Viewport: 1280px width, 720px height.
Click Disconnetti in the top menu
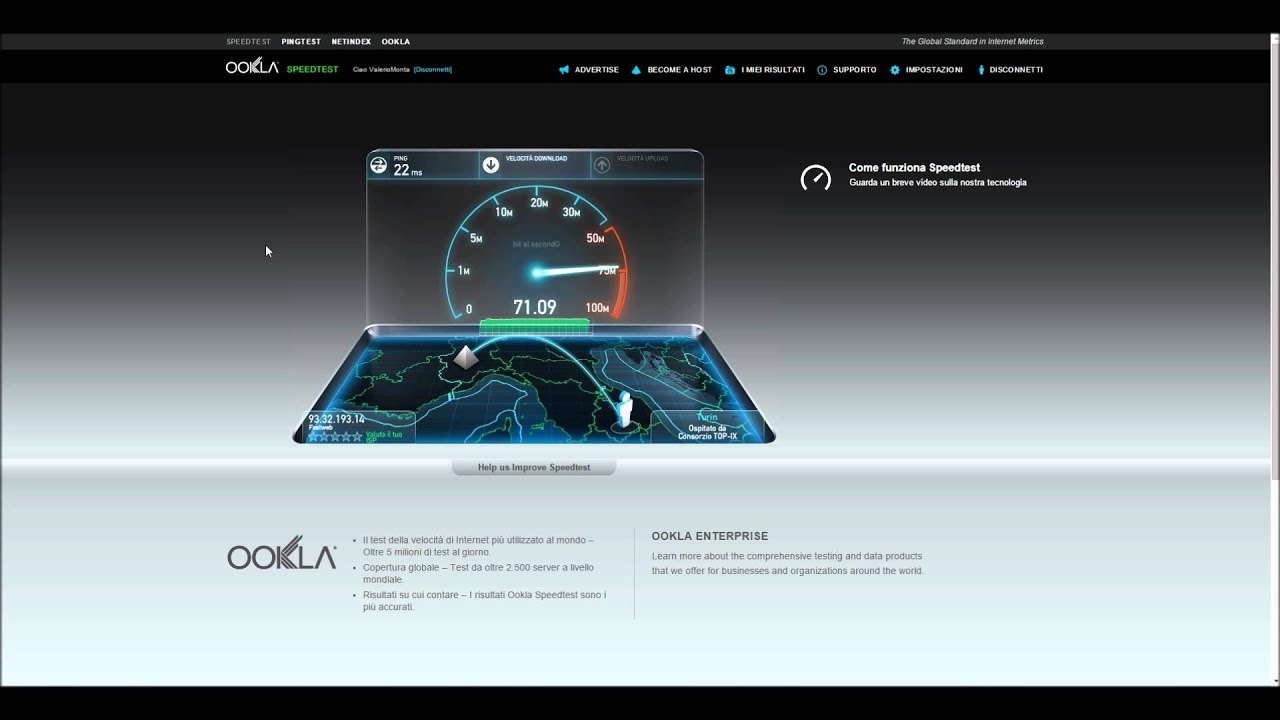(1016, 70)
